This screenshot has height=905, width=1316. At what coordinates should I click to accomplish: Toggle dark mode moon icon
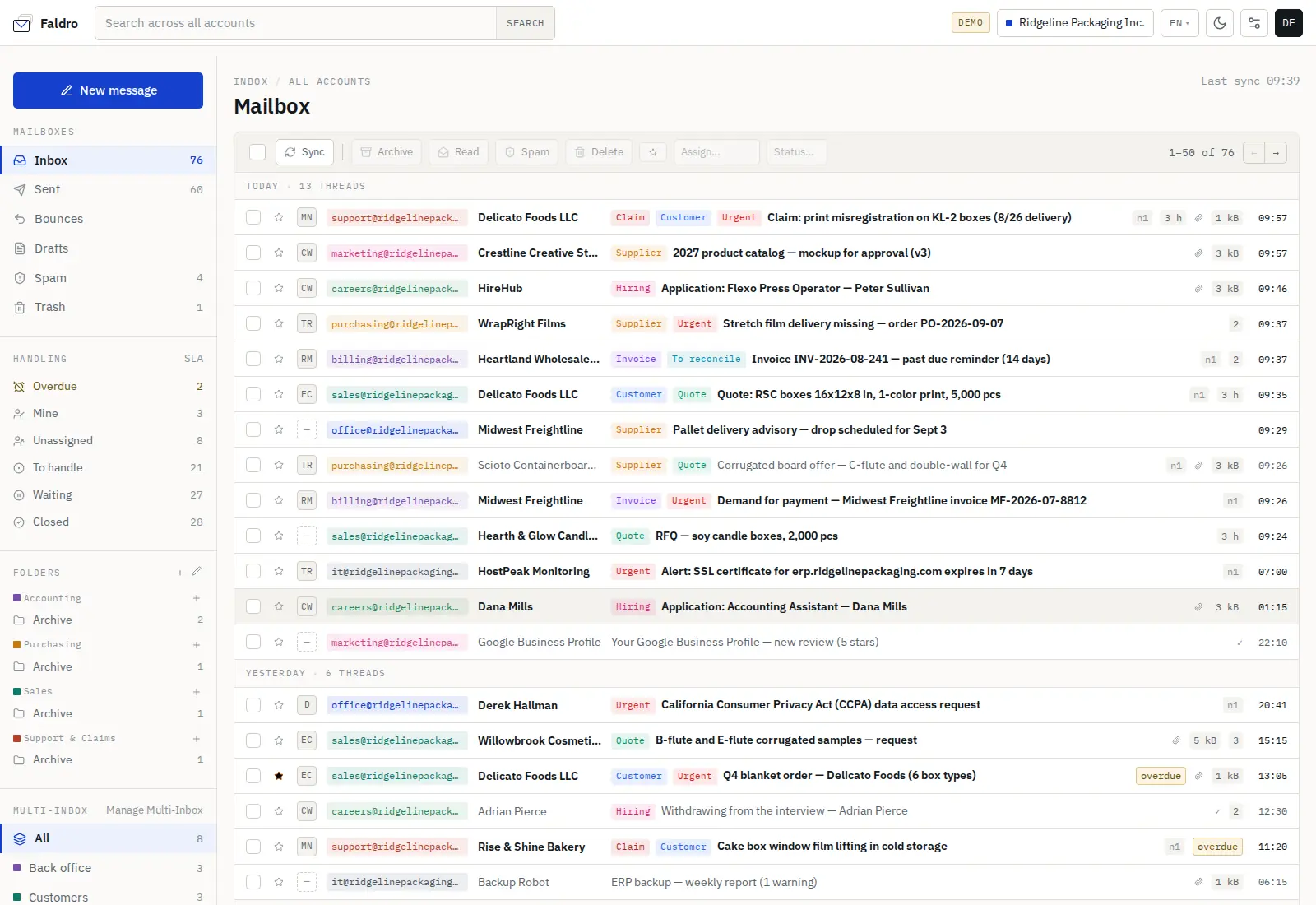[x=1220, y=23]
